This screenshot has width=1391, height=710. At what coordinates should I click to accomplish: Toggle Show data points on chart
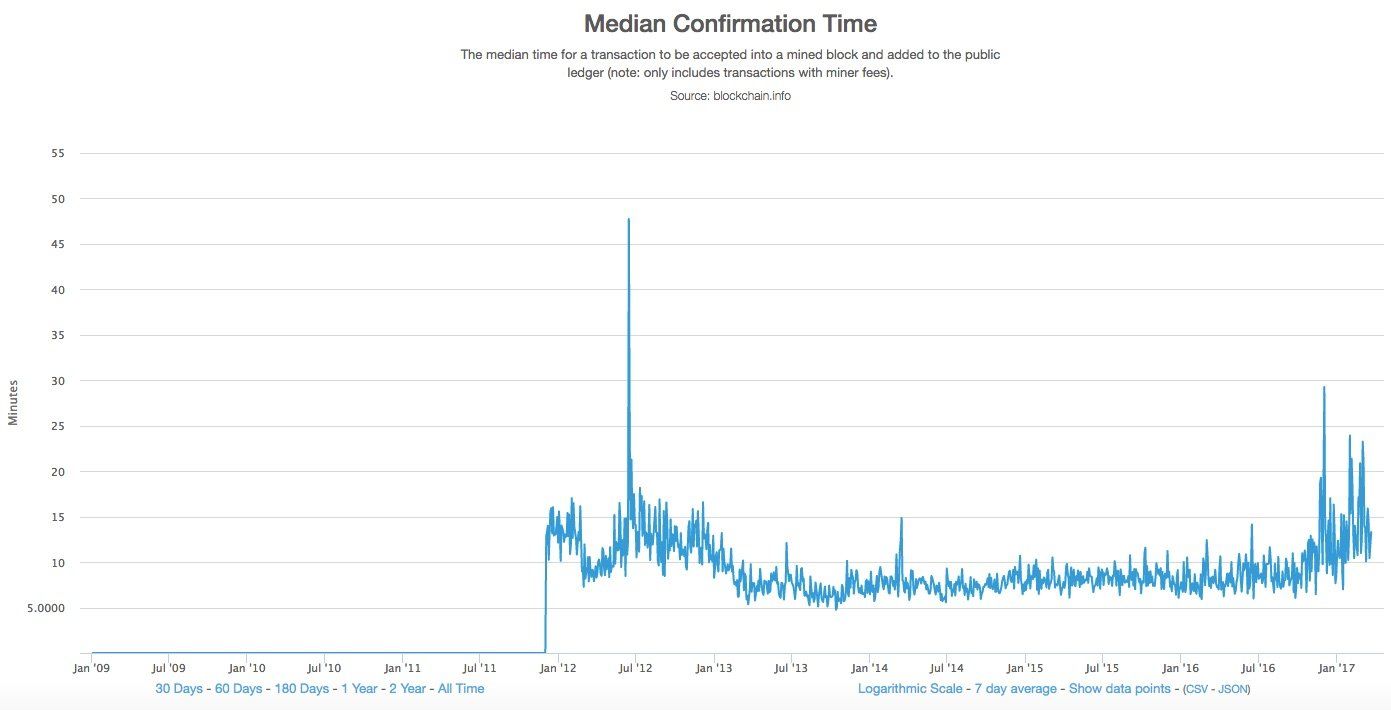pyautogui.click(x=1119, y=689)
